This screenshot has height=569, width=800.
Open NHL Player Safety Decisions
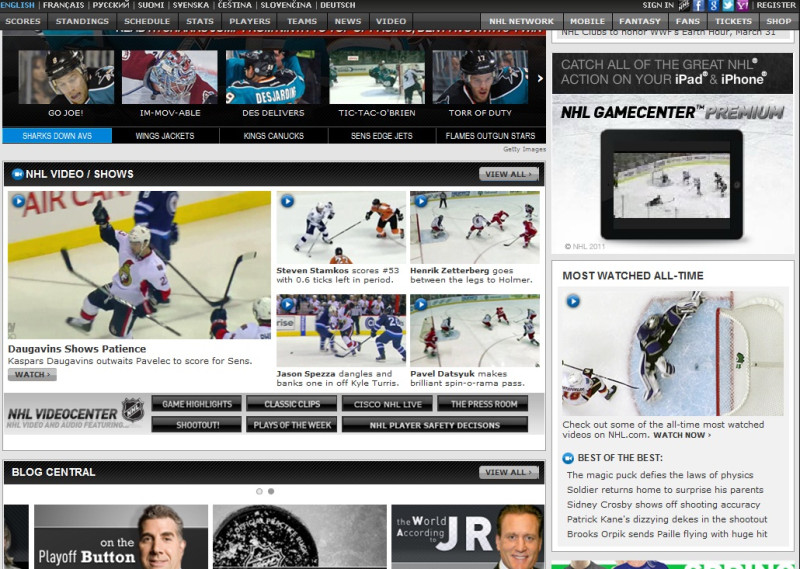click(x=435, y=425)
